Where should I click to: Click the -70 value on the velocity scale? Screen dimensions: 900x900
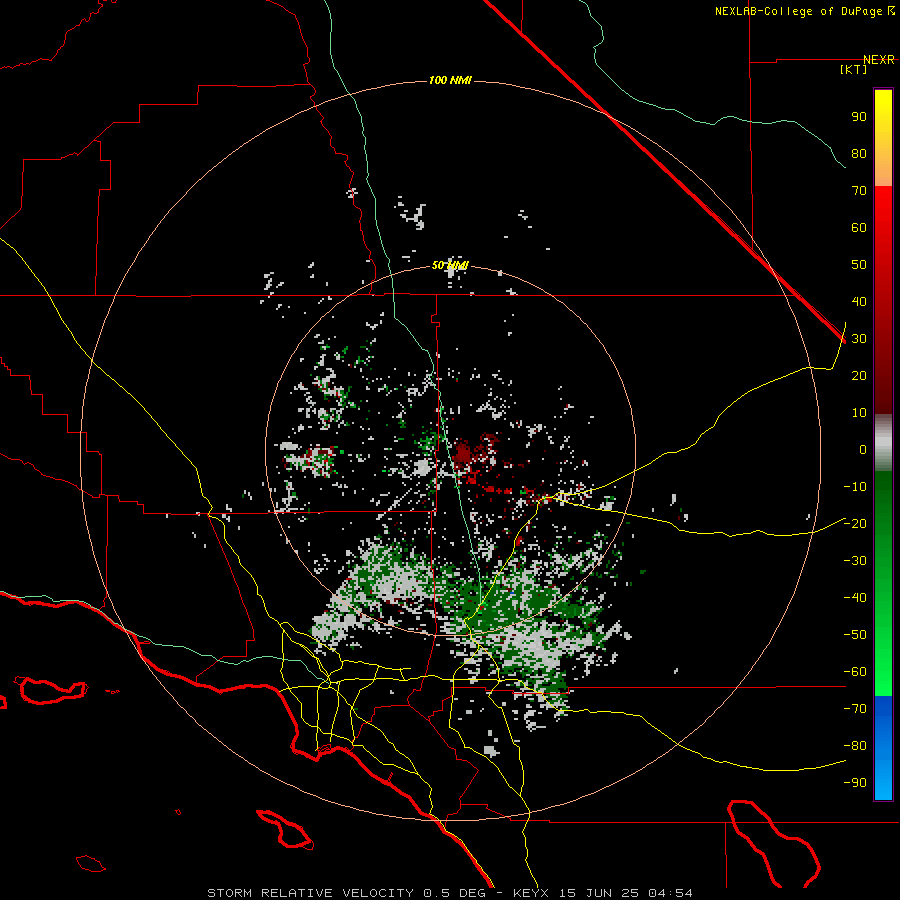855,709
